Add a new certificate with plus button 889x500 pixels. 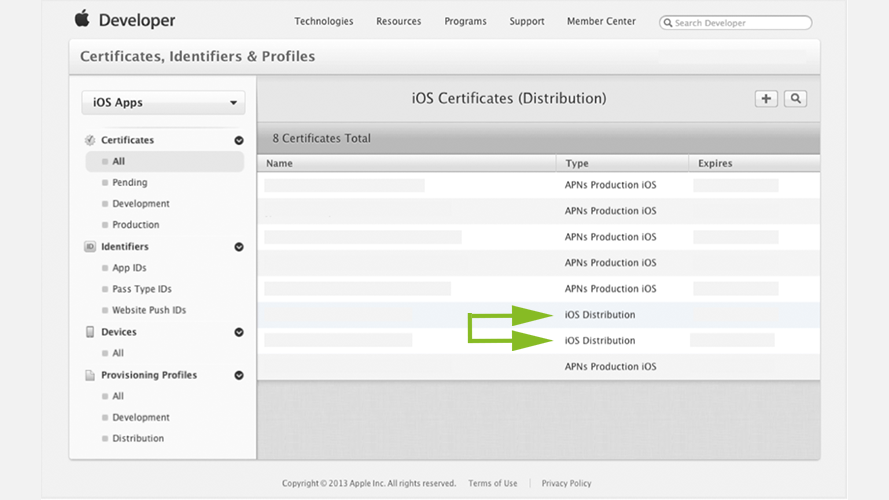pos(766,99)
